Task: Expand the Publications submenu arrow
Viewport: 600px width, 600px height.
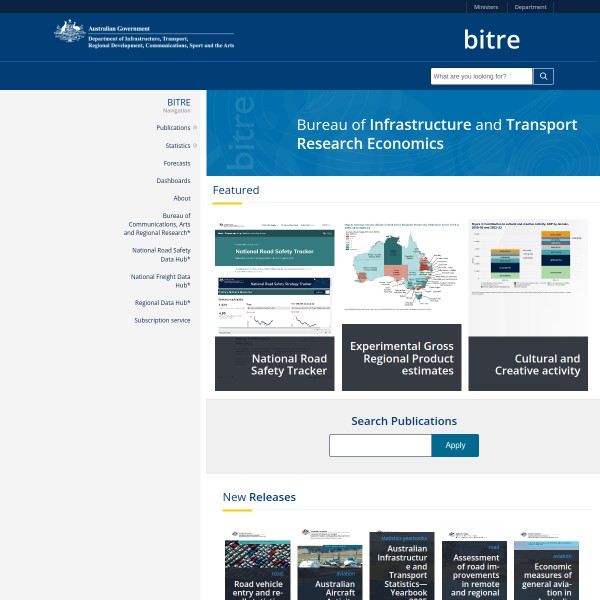Action: (x=195, y=128)
